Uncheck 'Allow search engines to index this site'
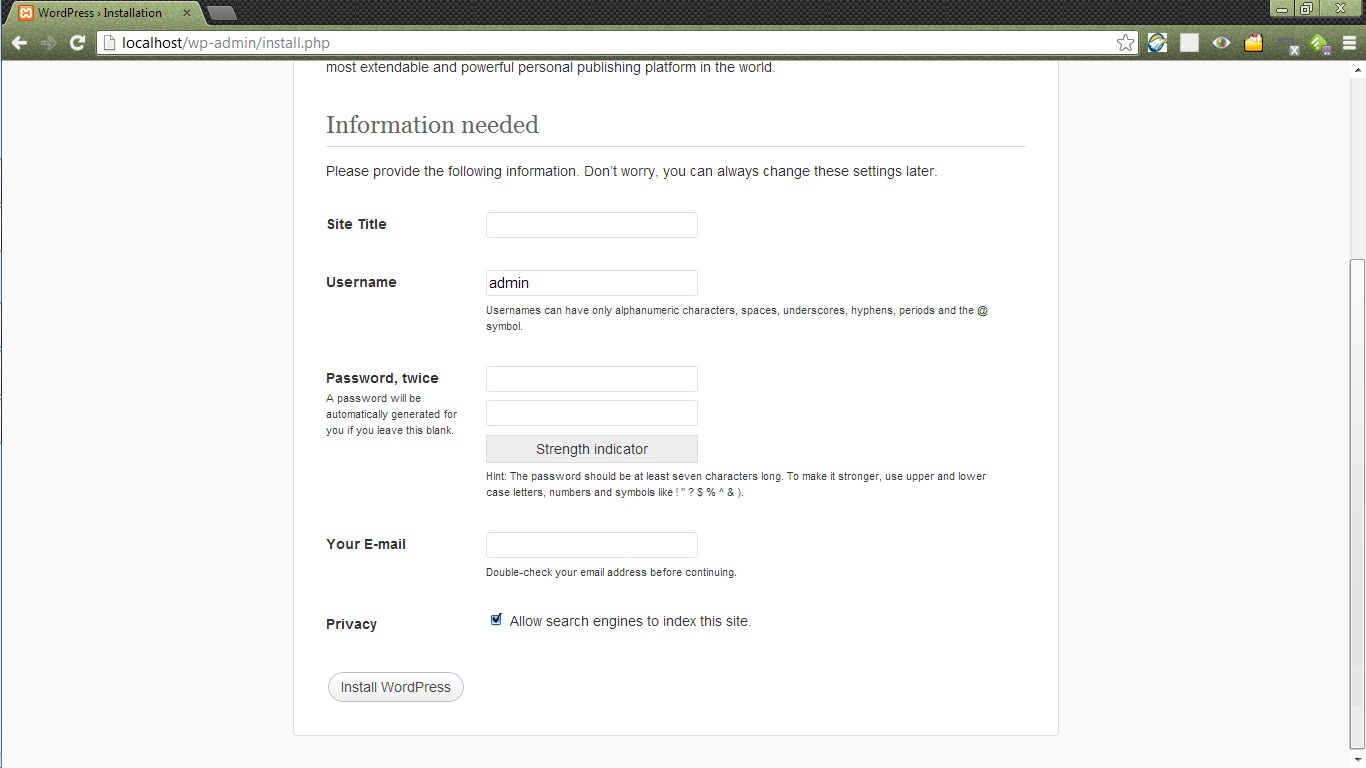Image resolution: width=1366 pixels, height=768 pixels. click(x=495, y=619)
